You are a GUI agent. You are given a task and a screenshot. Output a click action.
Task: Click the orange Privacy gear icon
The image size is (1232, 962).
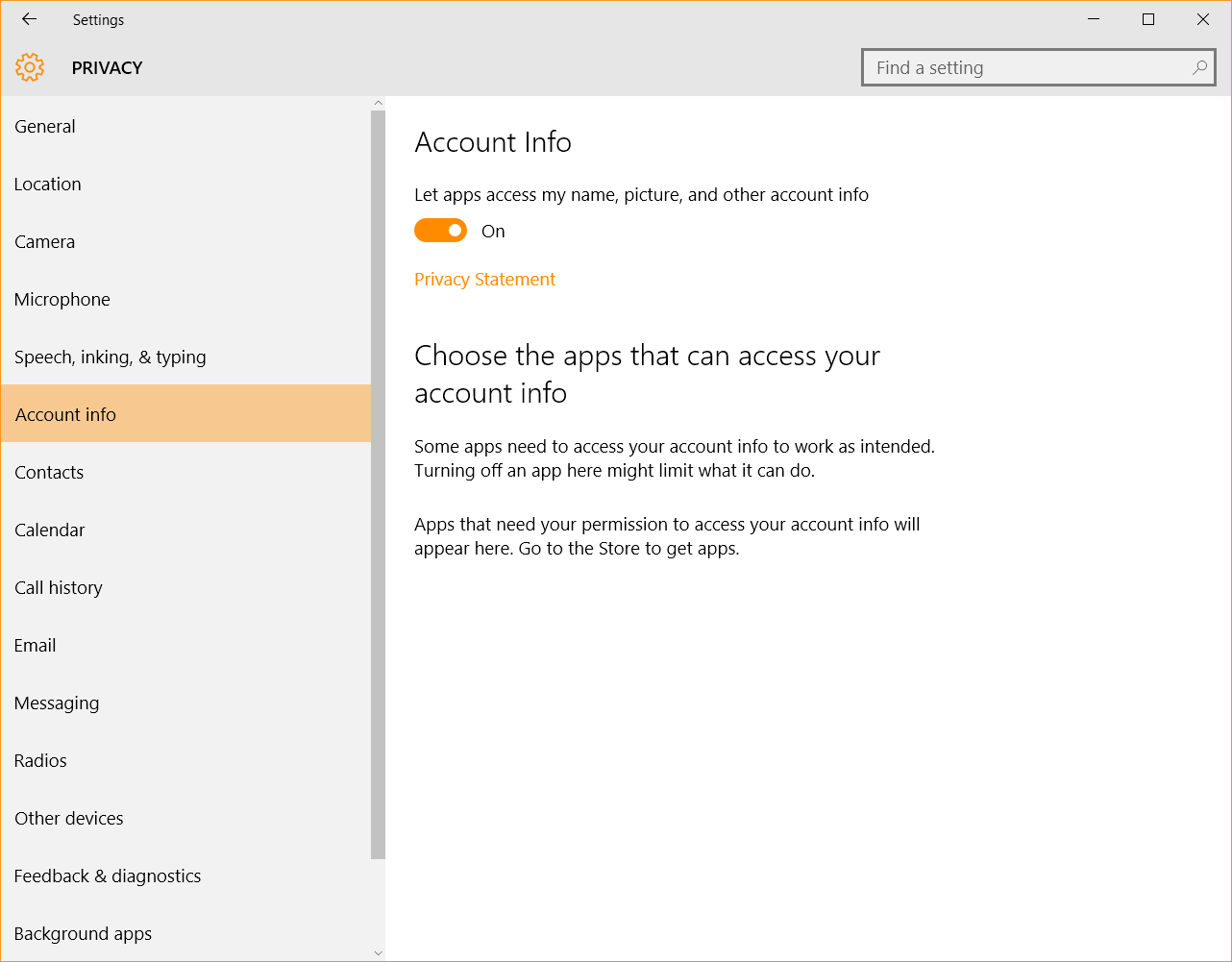coord(30,67)
